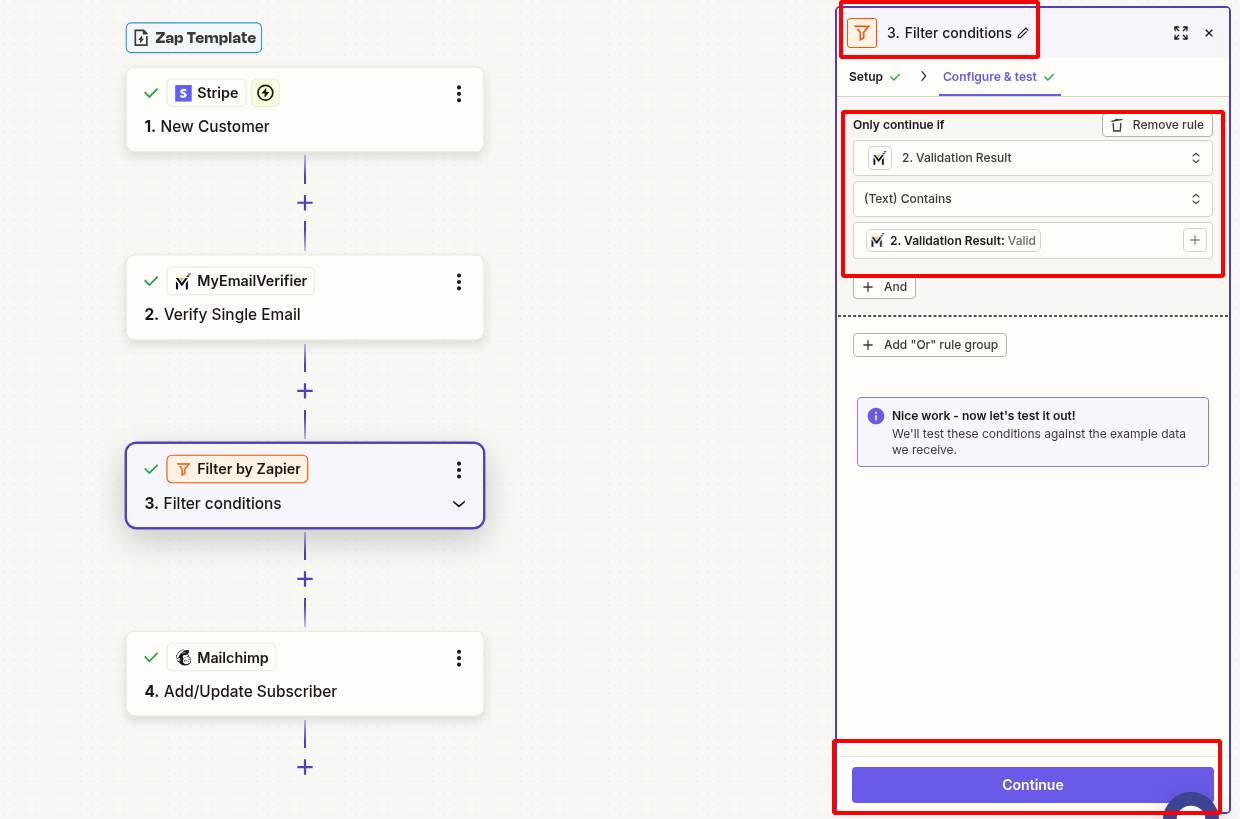Insert data using plus on Validation Result field
The image size is (1240, 819).
1194,240
